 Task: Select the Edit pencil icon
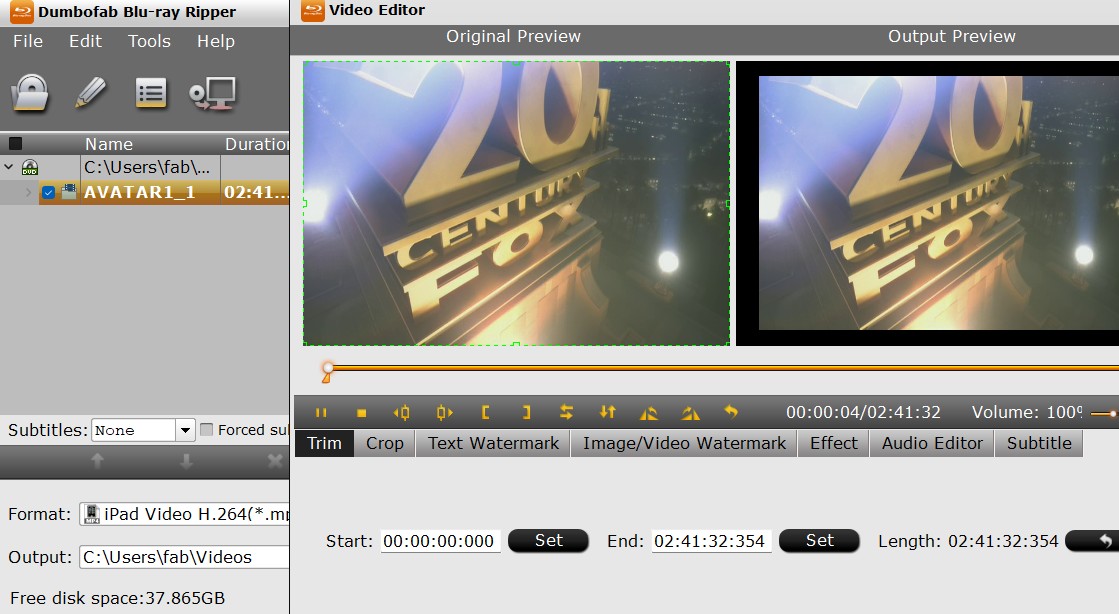point(90,93)
